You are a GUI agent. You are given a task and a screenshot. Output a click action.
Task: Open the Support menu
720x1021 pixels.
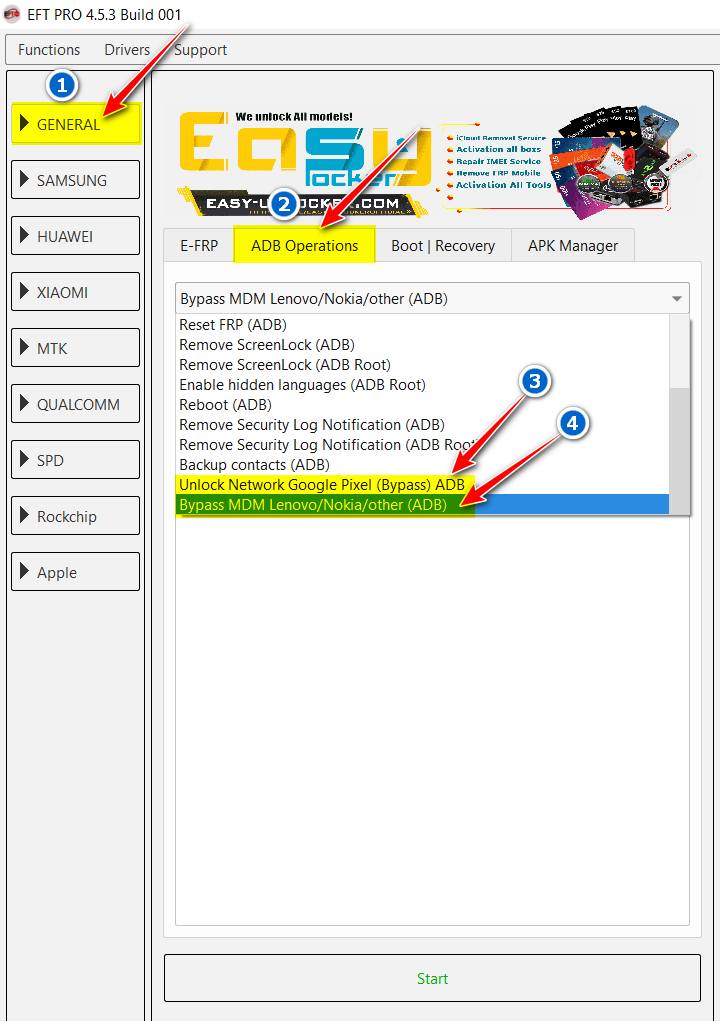201,49
